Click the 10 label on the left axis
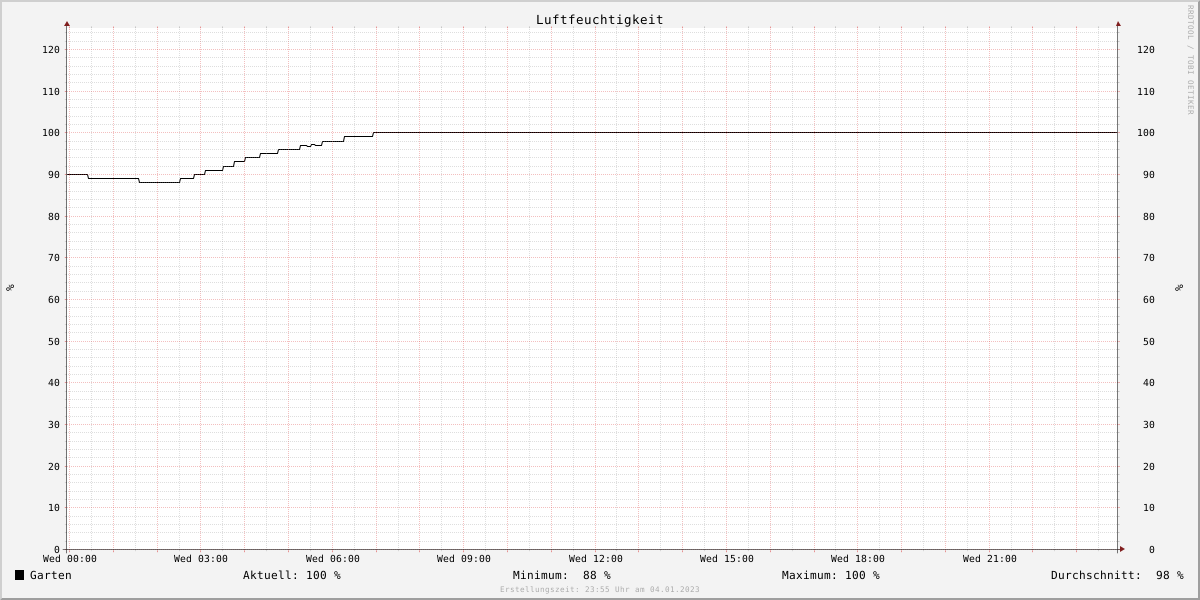Screen dimensions: 1200x600 (54, 508)
